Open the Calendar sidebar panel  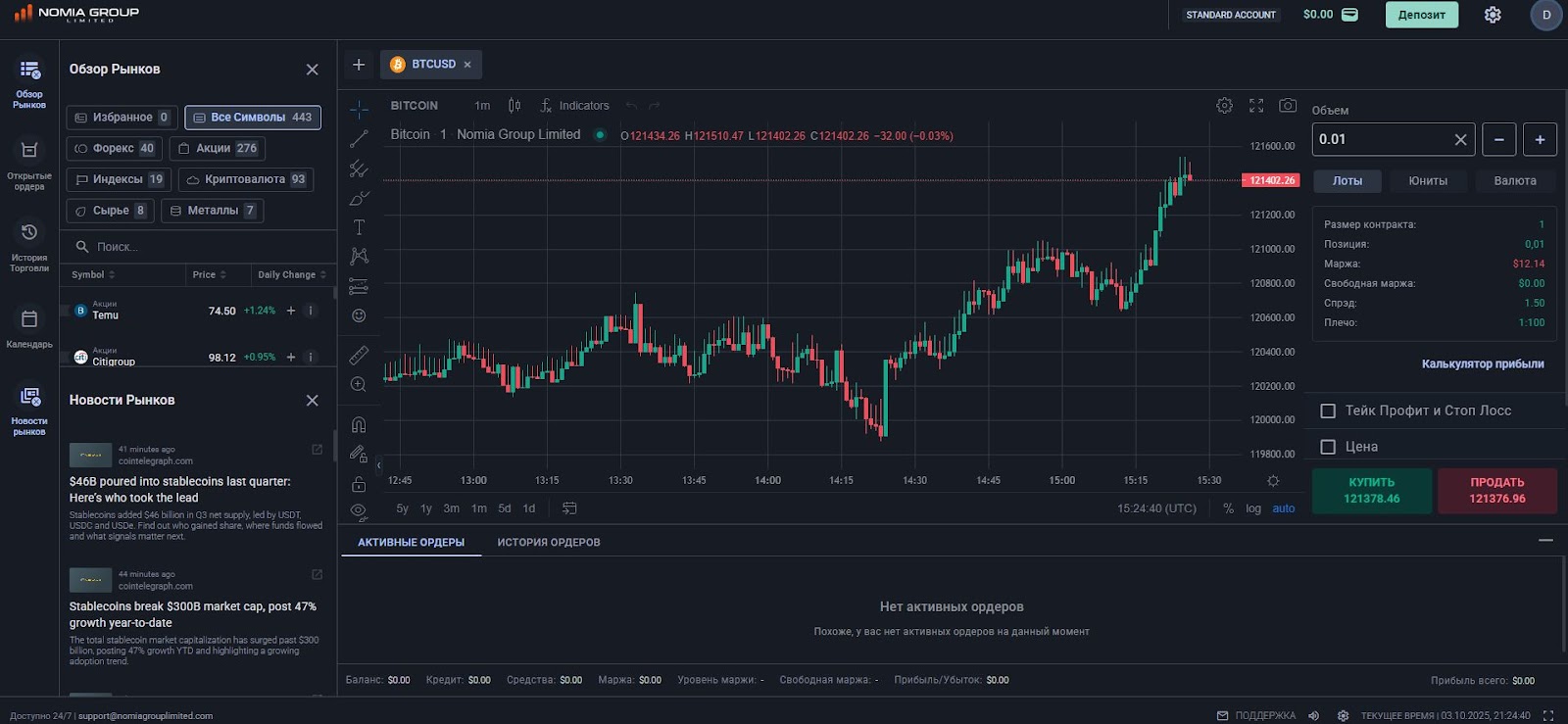coord(29,327)
